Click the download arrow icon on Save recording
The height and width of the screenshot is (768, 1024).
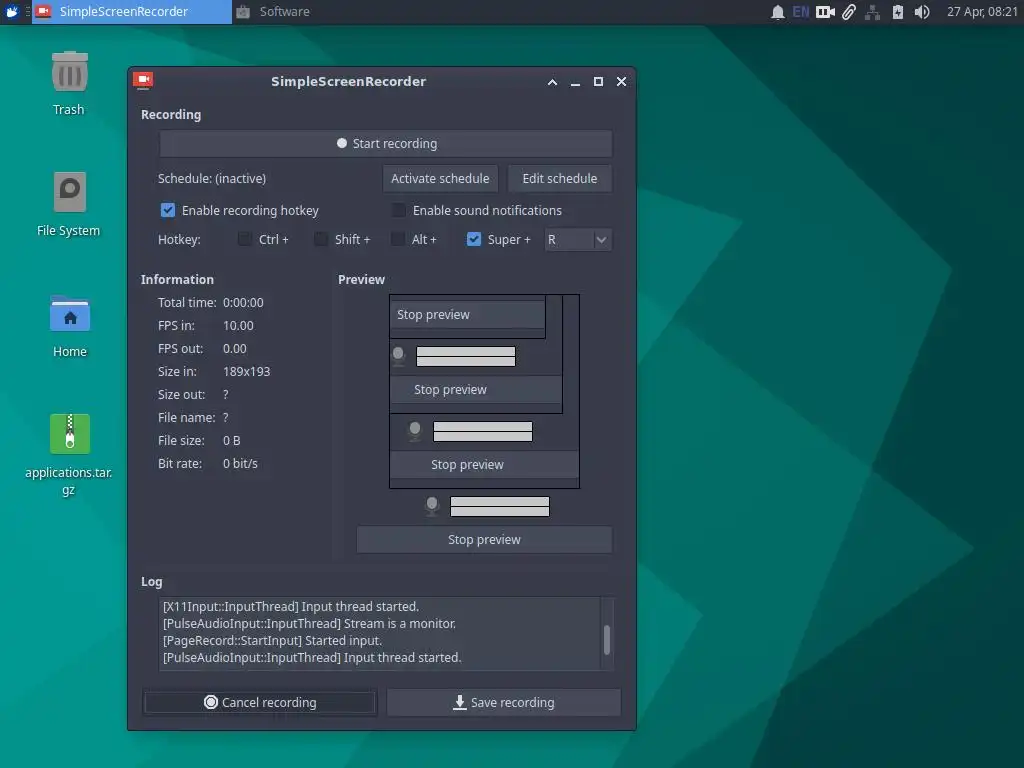(x=460, y=702)
